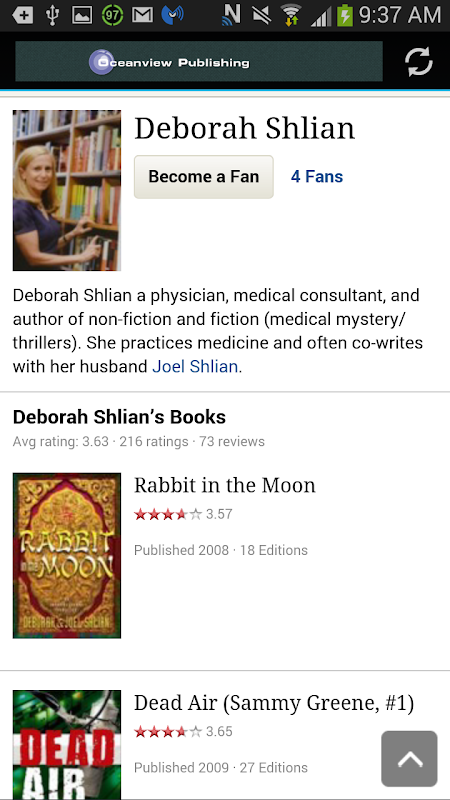The height and width of the screenshot is (800, 450).
Task: Tap Deborah Shlian's author photo
Action: click(x=67, y=190)
